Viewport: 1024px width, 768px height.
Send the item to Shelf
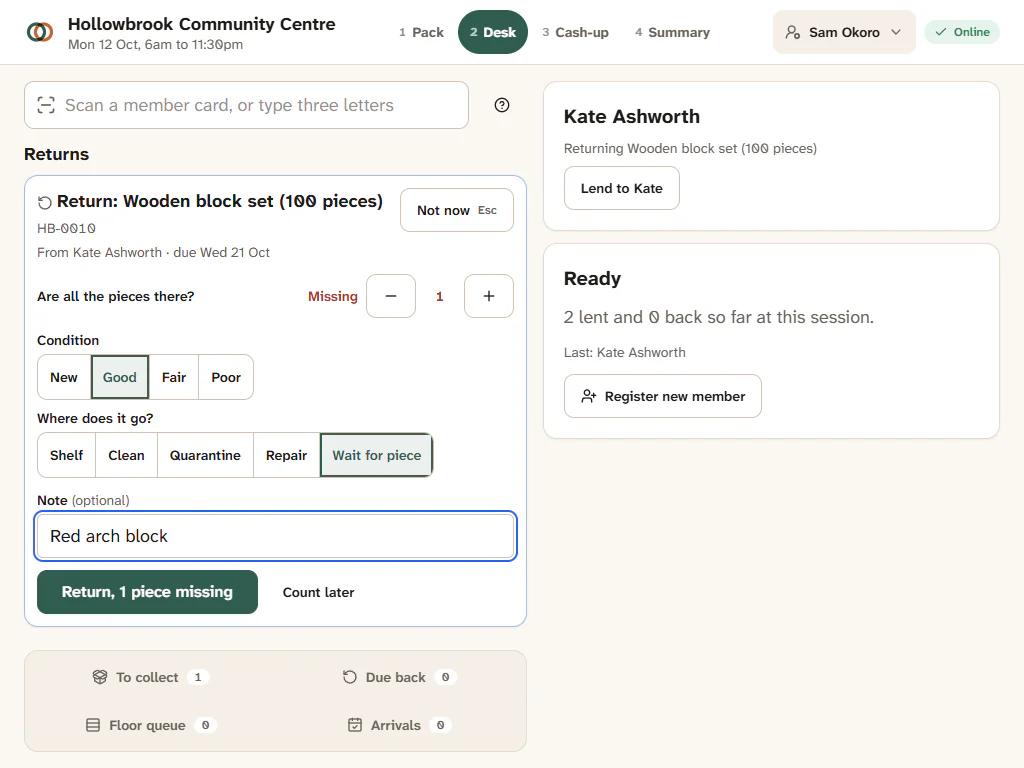[x=67, y=455]
